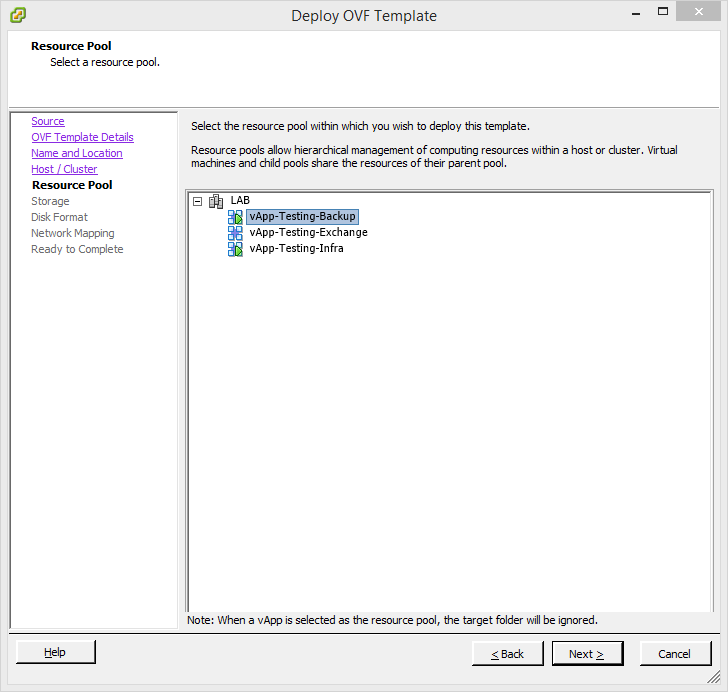Viewport: 728px width, 692px height.
Task: Return to Host / Cluster step
Action: pyautogui.click(x=64, y=169)
